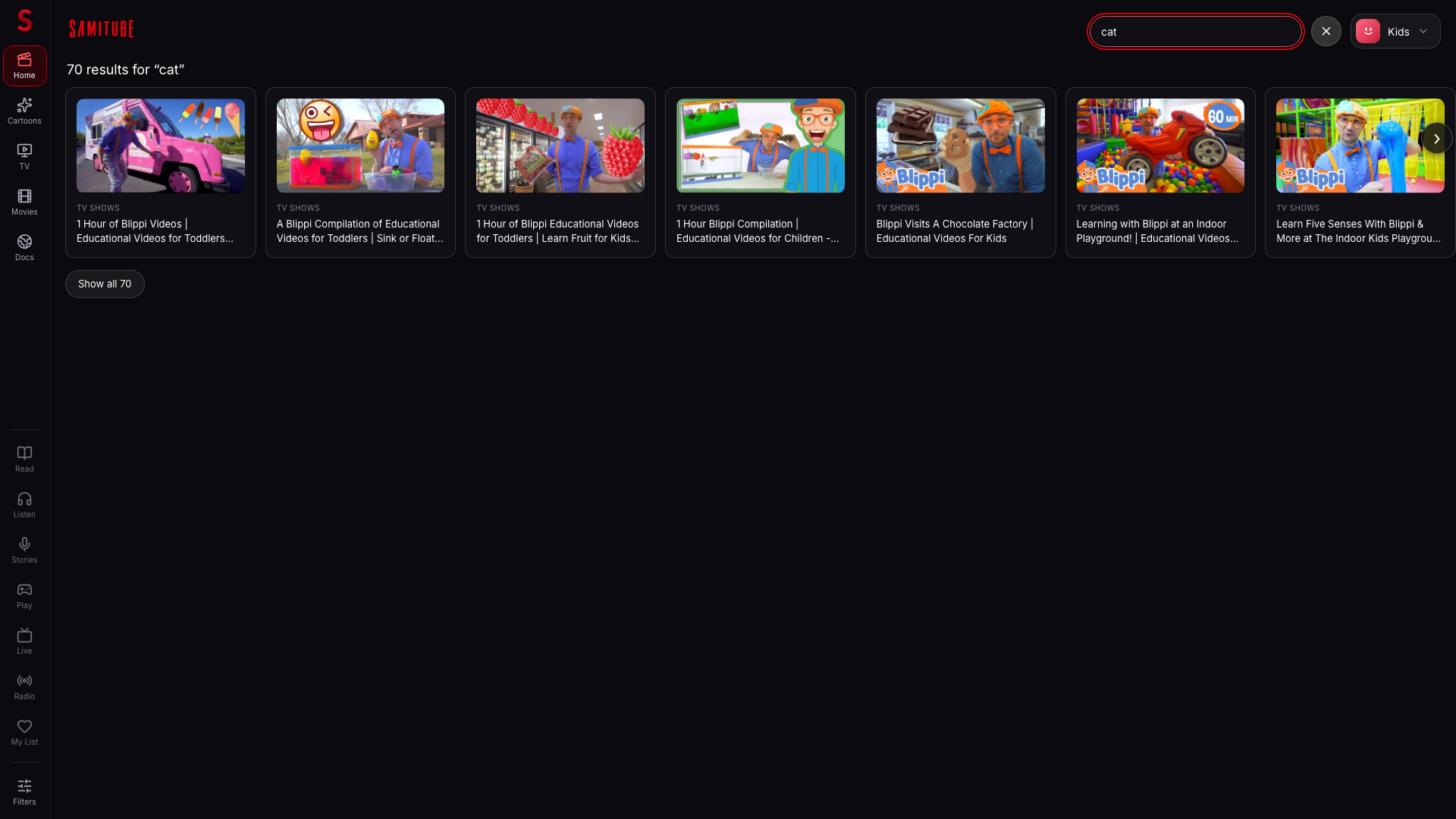This screenshot has height=819, width=1456.
Task: Open 'Learn Five Senses With Blippi' title
Action: 1358,231
